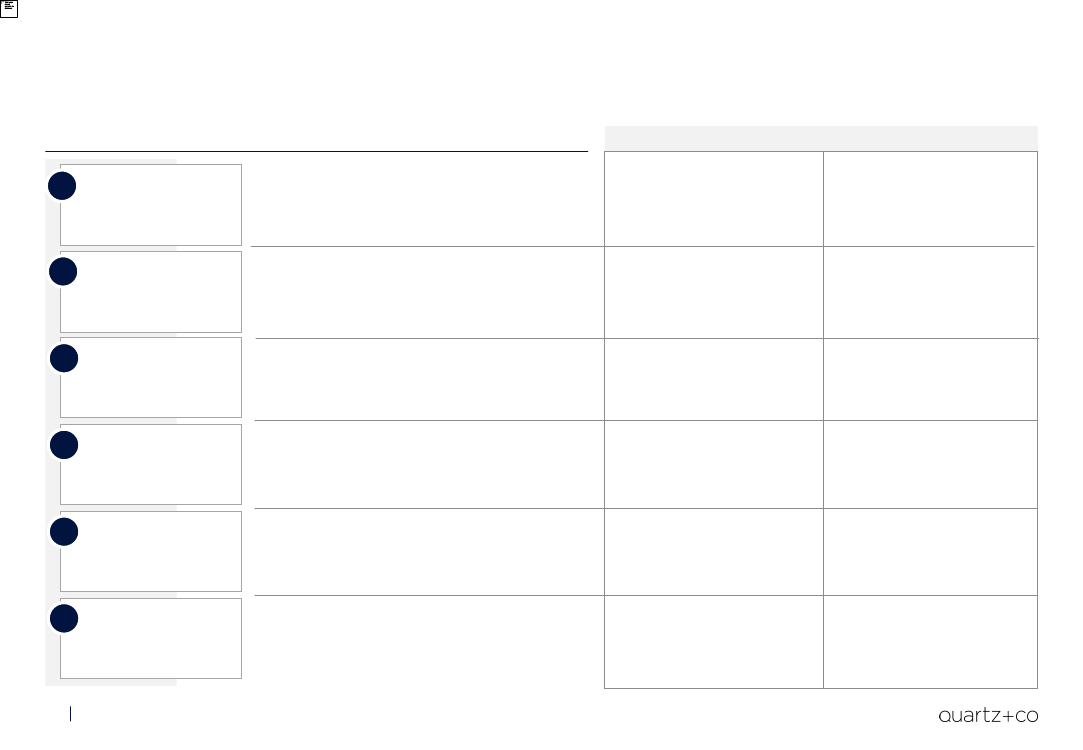Click the small document icon at top-left corner
The width and height of the screenshot is (1083, 750).
tap(8, 8)
